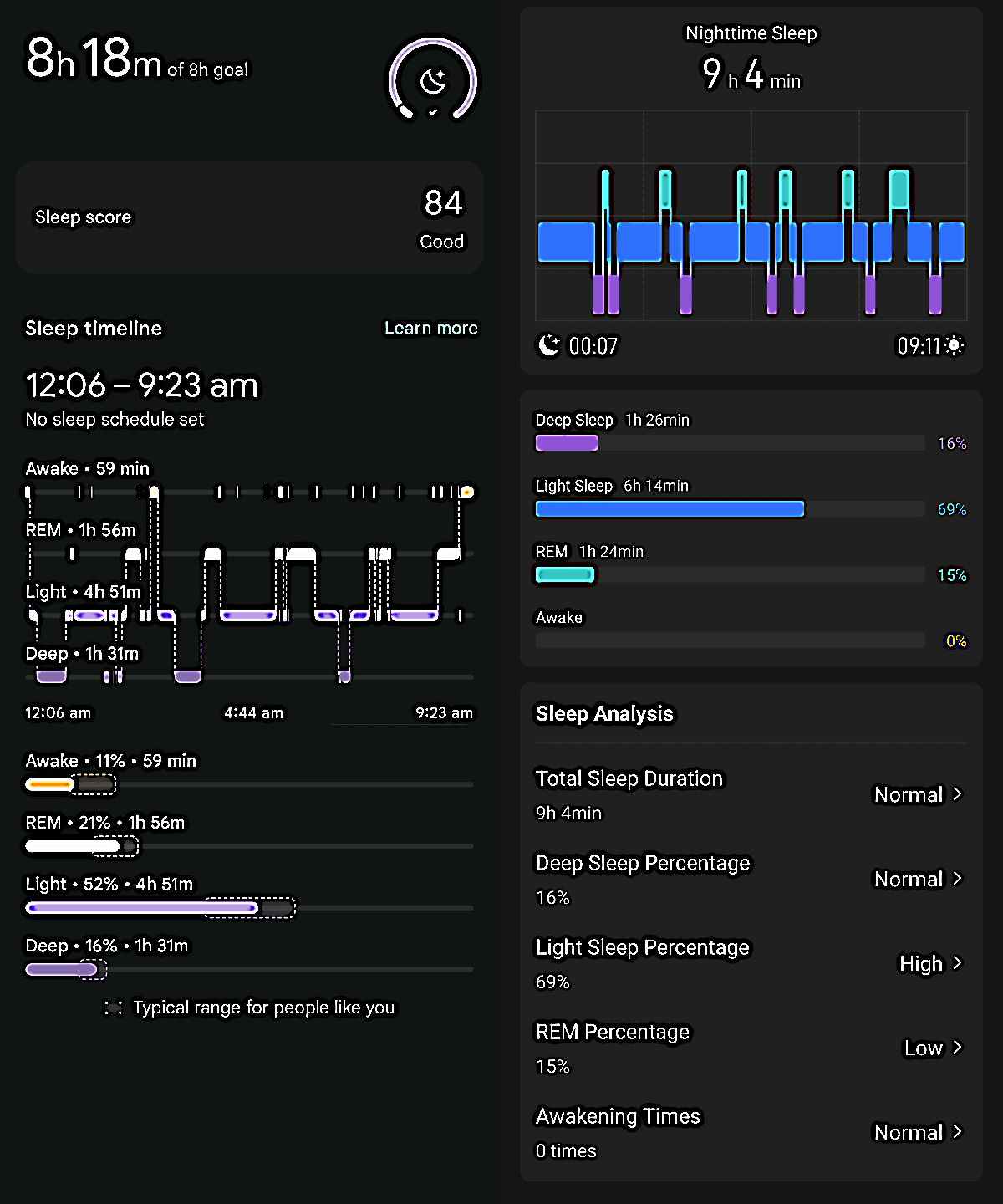
Task: Click the Learn more link
Action: [430, 328]
